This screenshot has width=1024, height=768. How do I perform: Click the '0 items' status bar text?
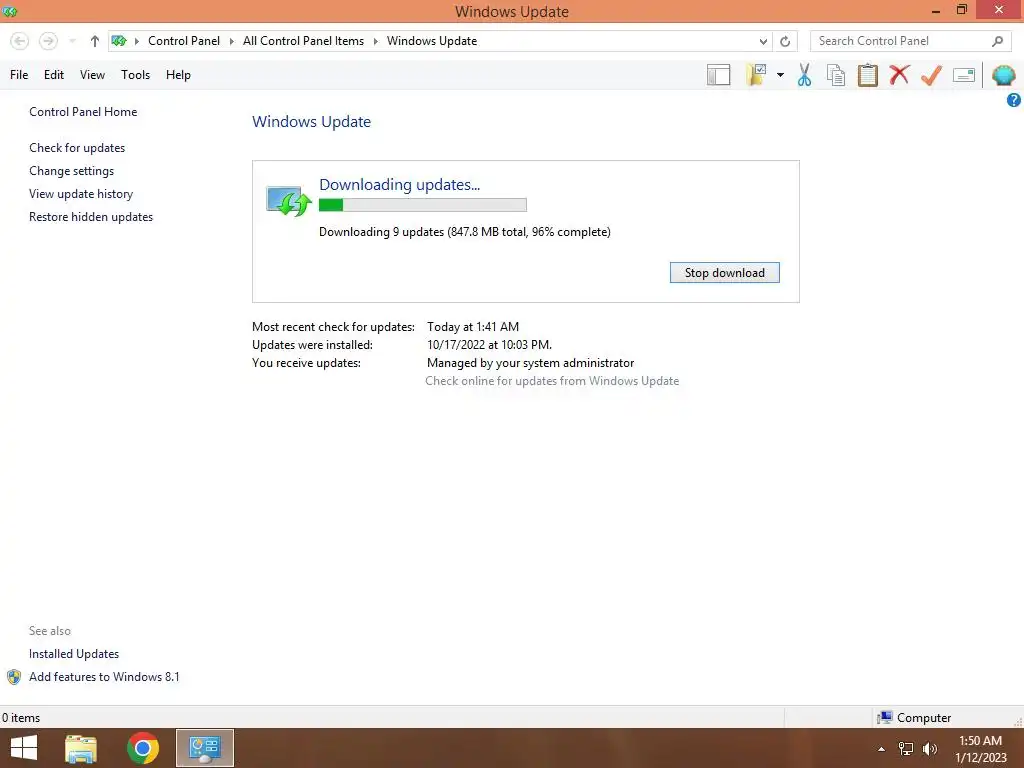[21, 718]
